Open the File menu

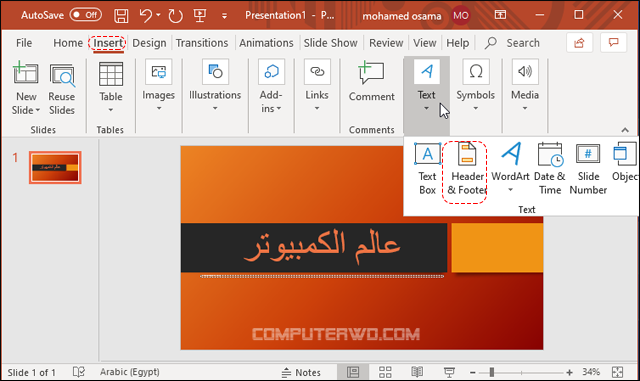(x=24, y=43)
